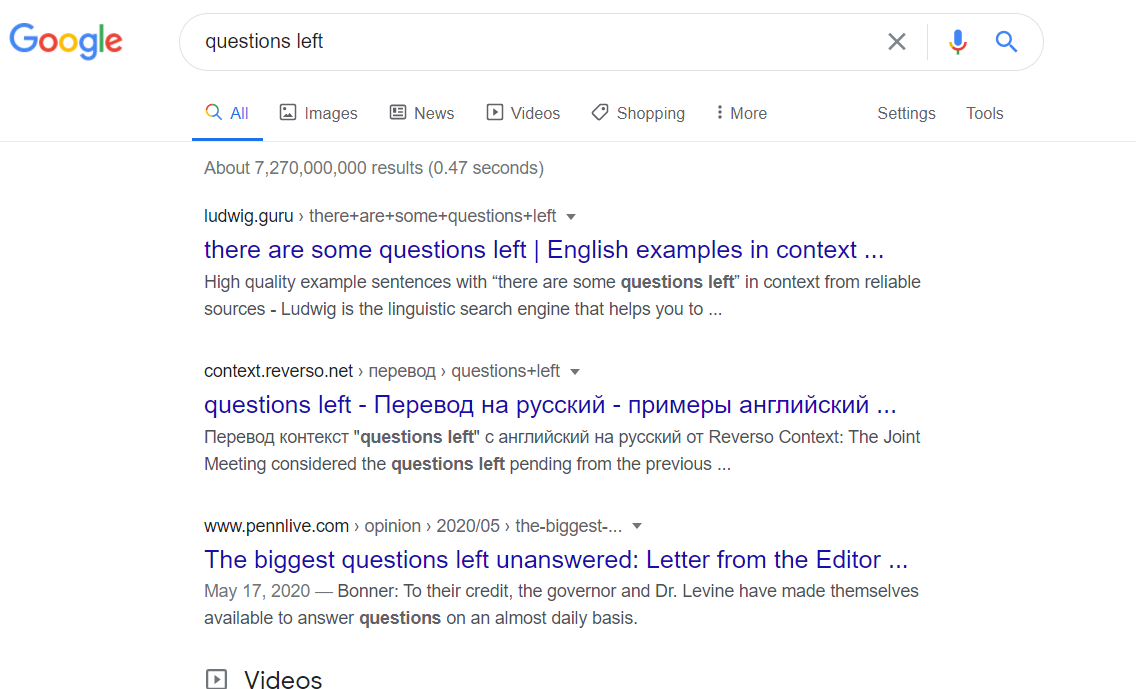Submit search with magnifying glass icon
The image size is (1136, 689).
click(1006, 42)
